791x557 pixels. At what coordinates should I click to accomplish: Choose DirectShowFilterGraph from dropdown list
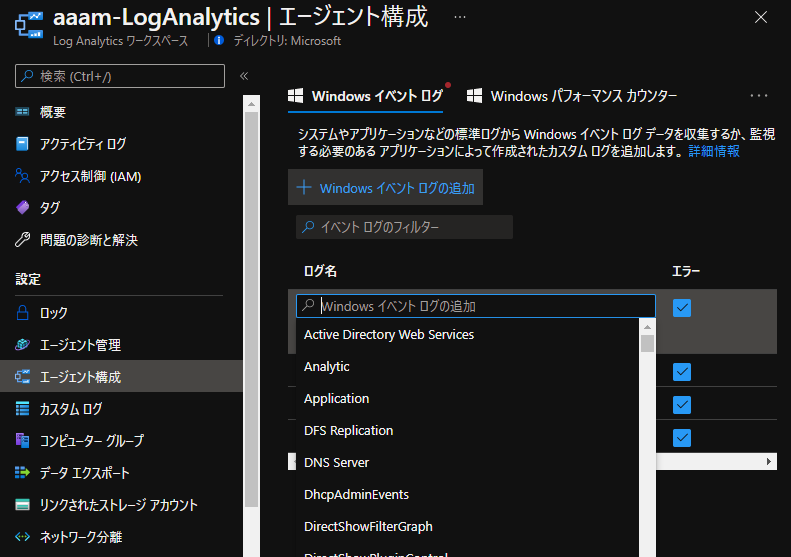pos(467,526)
